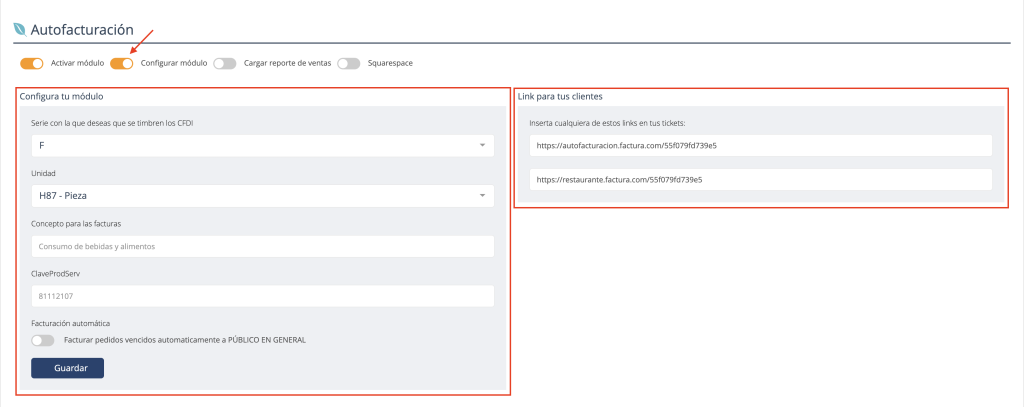Viewport: 1024px width, 407px height.
Task: Click the Autofacturación heading text
Action: pyautogui.click(x=82, y=29)
